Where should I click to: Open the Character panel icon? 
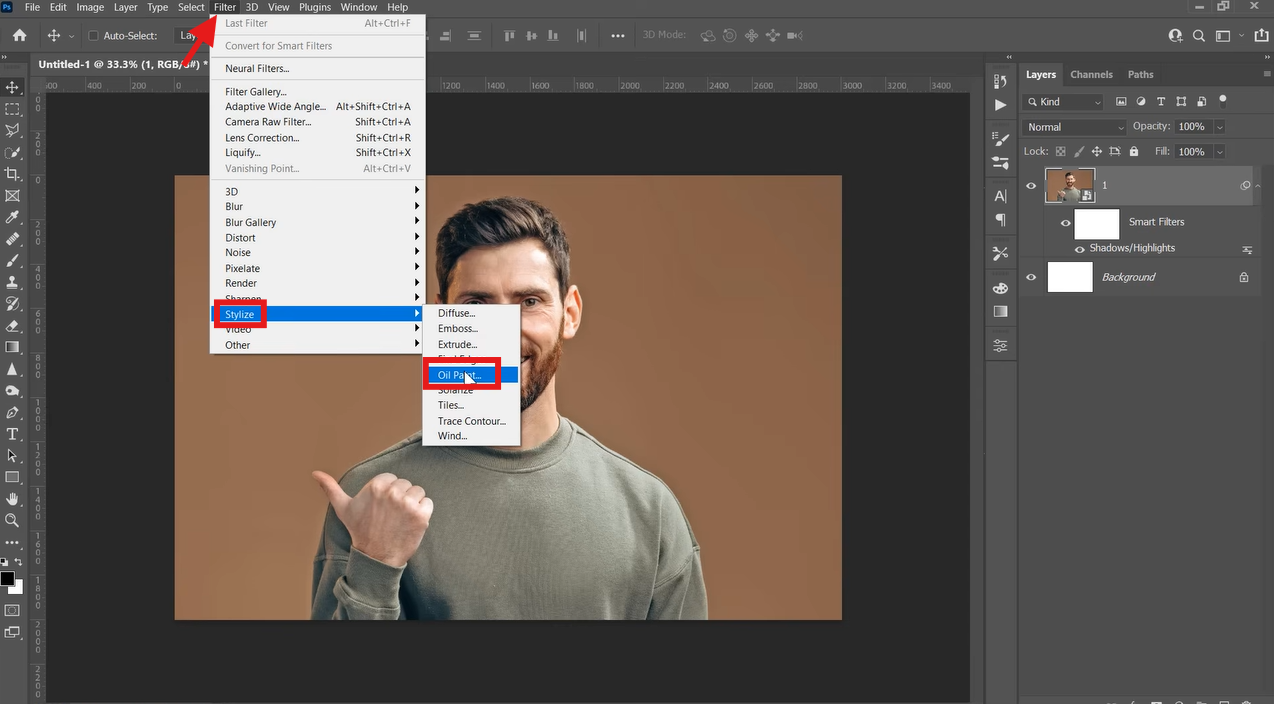coord(1000,196)
